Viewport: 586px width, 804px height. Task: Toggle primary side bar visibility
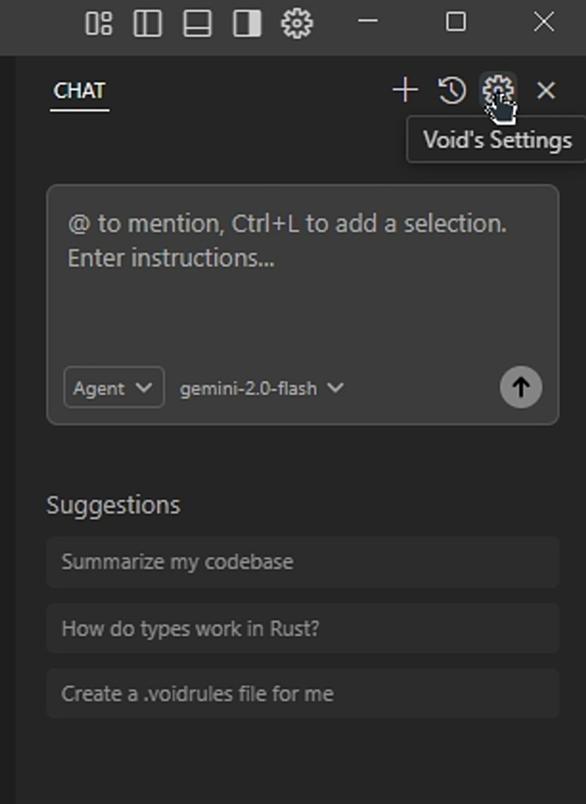tap(148, 23)
